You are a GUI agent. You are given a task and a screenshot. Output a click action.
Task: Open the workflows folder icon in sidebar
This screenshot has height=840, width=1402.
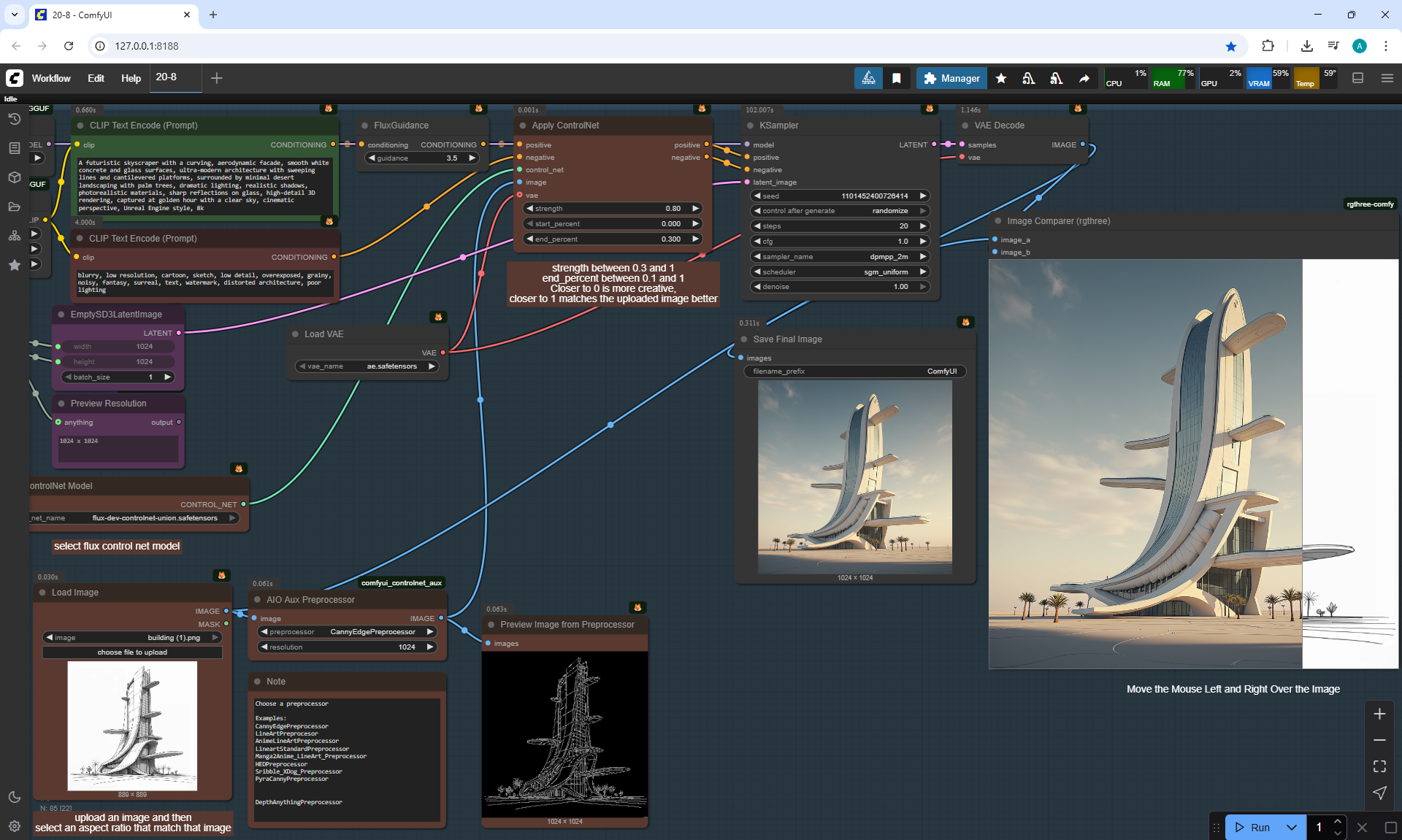pyautogui.click(x=14, y=207)
